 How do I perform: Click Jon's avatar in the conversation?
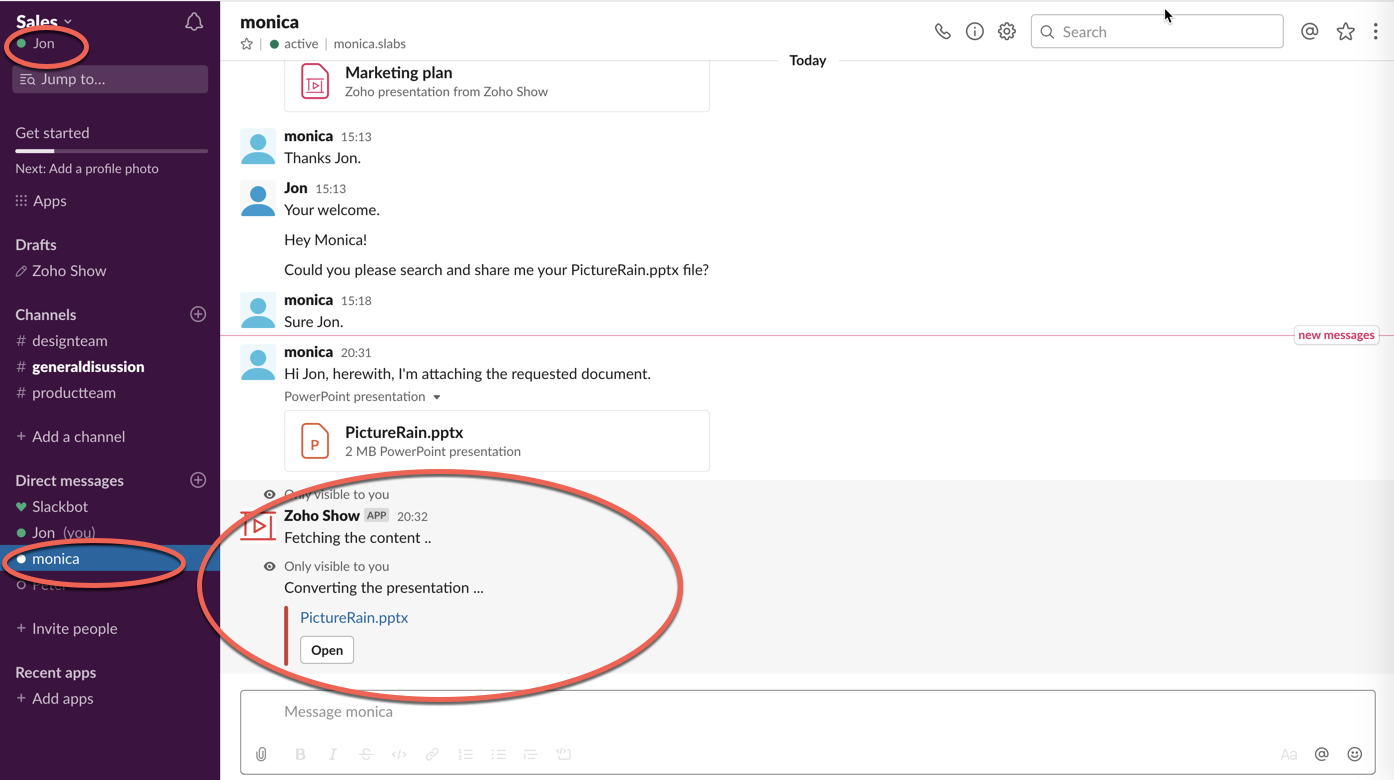point(258,198)
